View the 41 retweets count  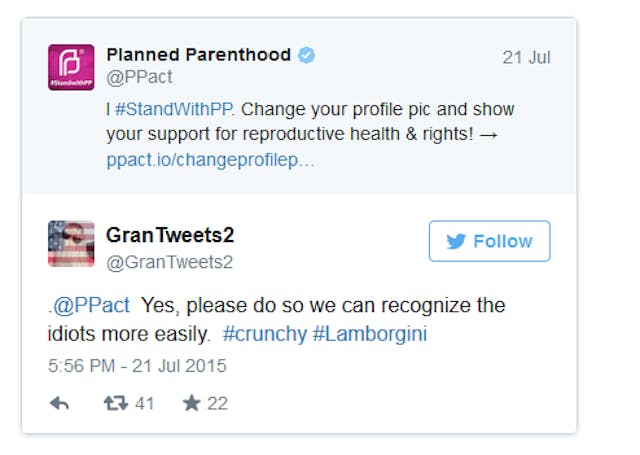[x=144, y=403]
